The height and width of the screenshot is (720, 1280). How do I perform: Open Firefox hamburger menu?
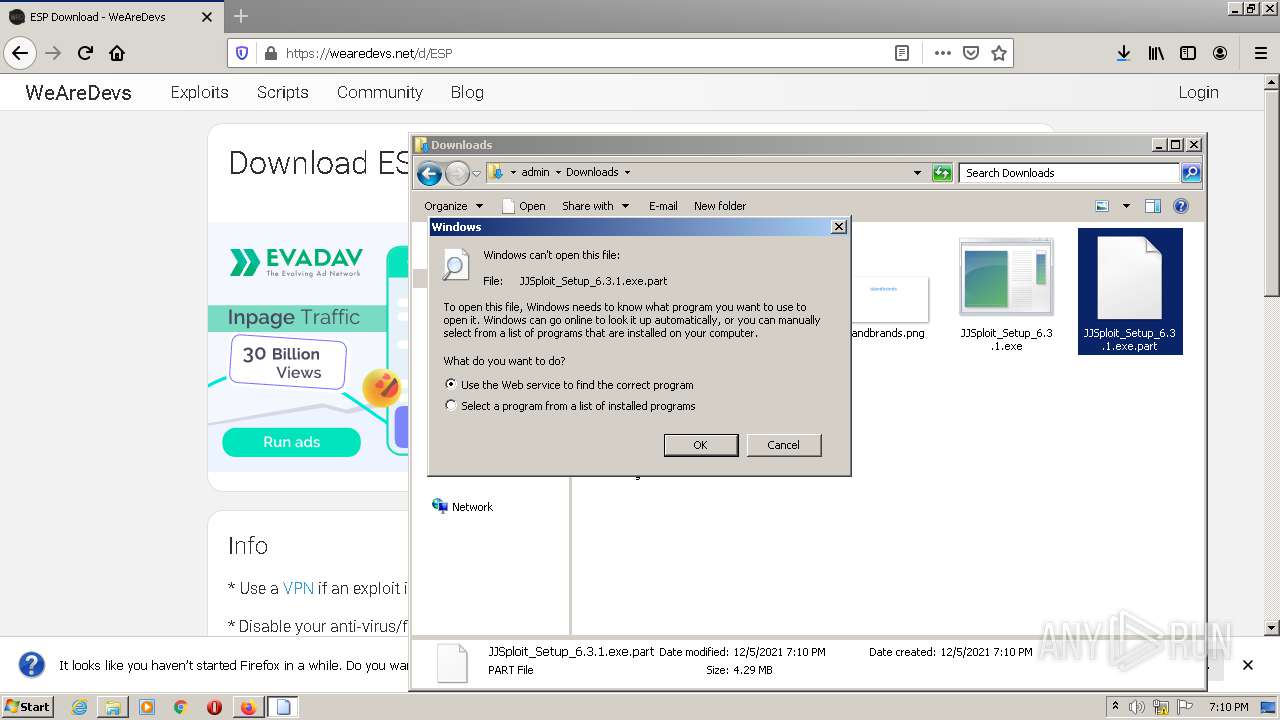(x=1260, y=53)
